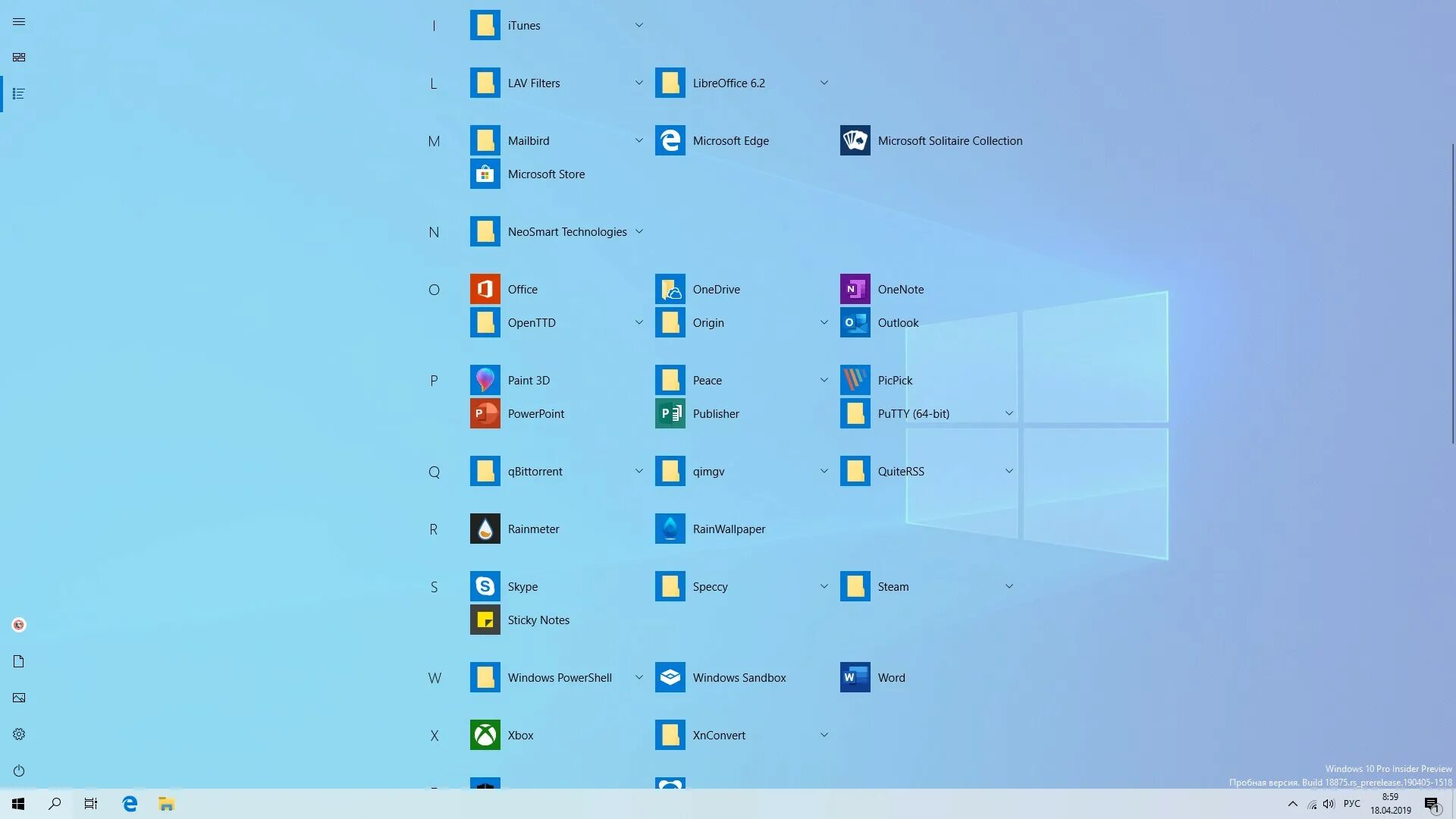Viewport: 1456px width, 819px height.
Task: Expand the PuTTY (64-bit) folder
Action: [x=1009, y=413]
